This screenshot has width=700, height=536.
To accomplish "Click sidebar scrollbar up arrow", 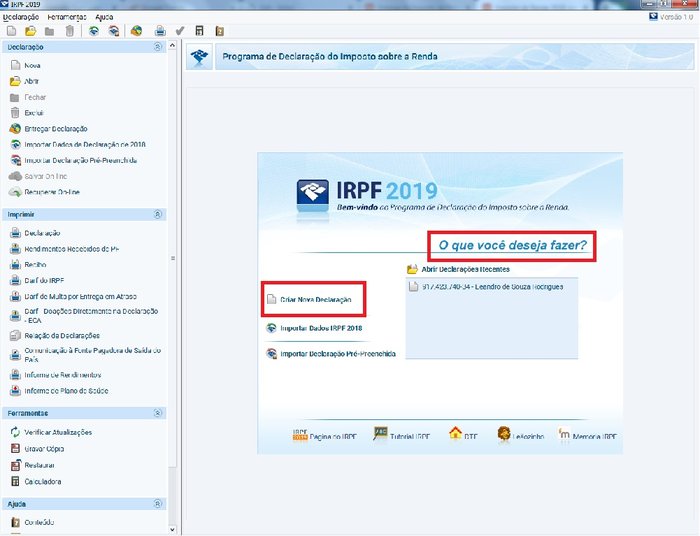I will tap(172, 46).
